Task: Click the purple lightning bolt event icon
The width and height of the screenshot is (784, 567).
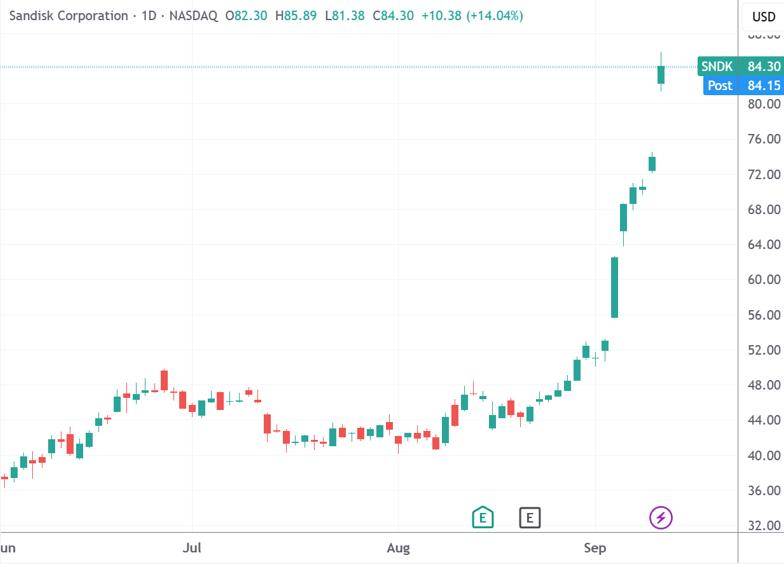Action: click(661, 517)
